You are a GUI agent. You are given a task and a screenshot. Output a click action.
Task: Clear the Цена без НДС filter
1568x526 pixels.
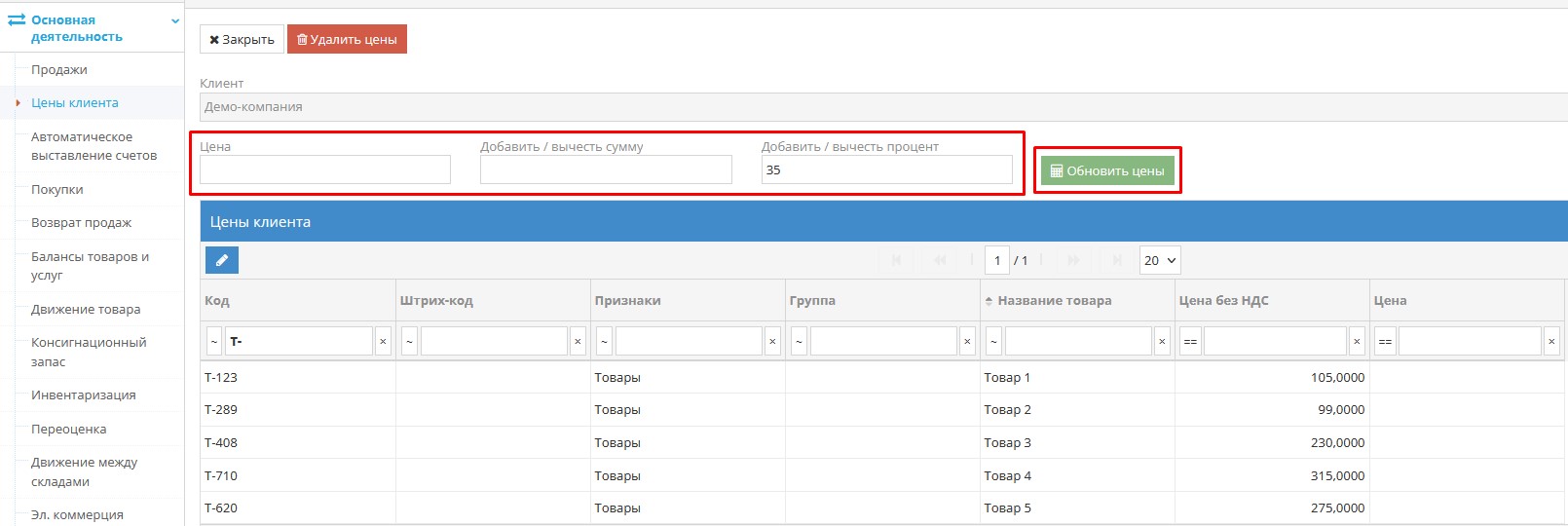click(1357, 342)
